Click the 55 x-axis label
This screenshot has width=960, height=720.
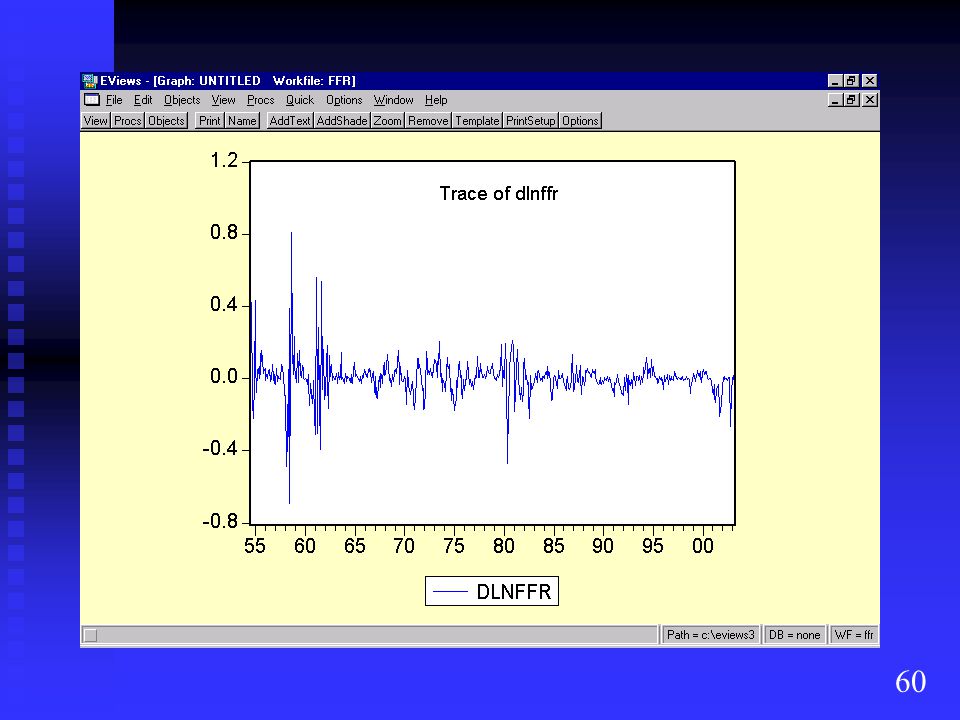pos(255,546)
